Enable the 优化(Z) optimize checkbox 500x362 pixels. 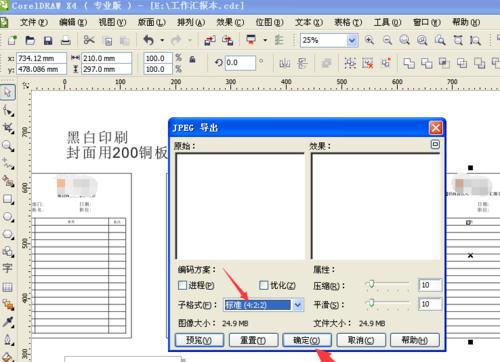(x=263, y=285)
